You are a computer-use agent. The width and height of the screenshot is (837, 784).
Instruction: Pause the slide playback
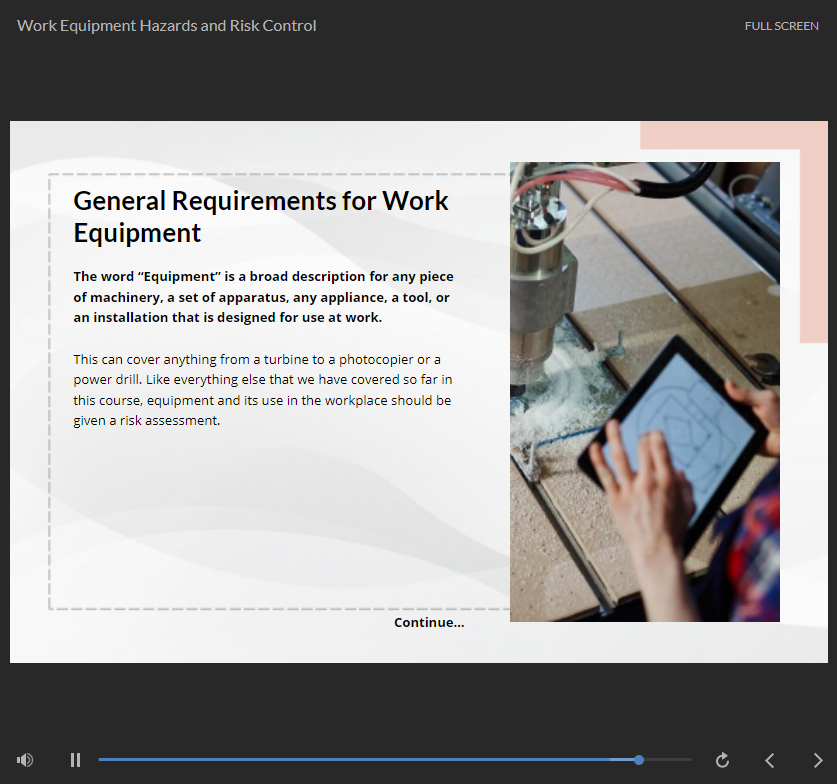point(75,760)
